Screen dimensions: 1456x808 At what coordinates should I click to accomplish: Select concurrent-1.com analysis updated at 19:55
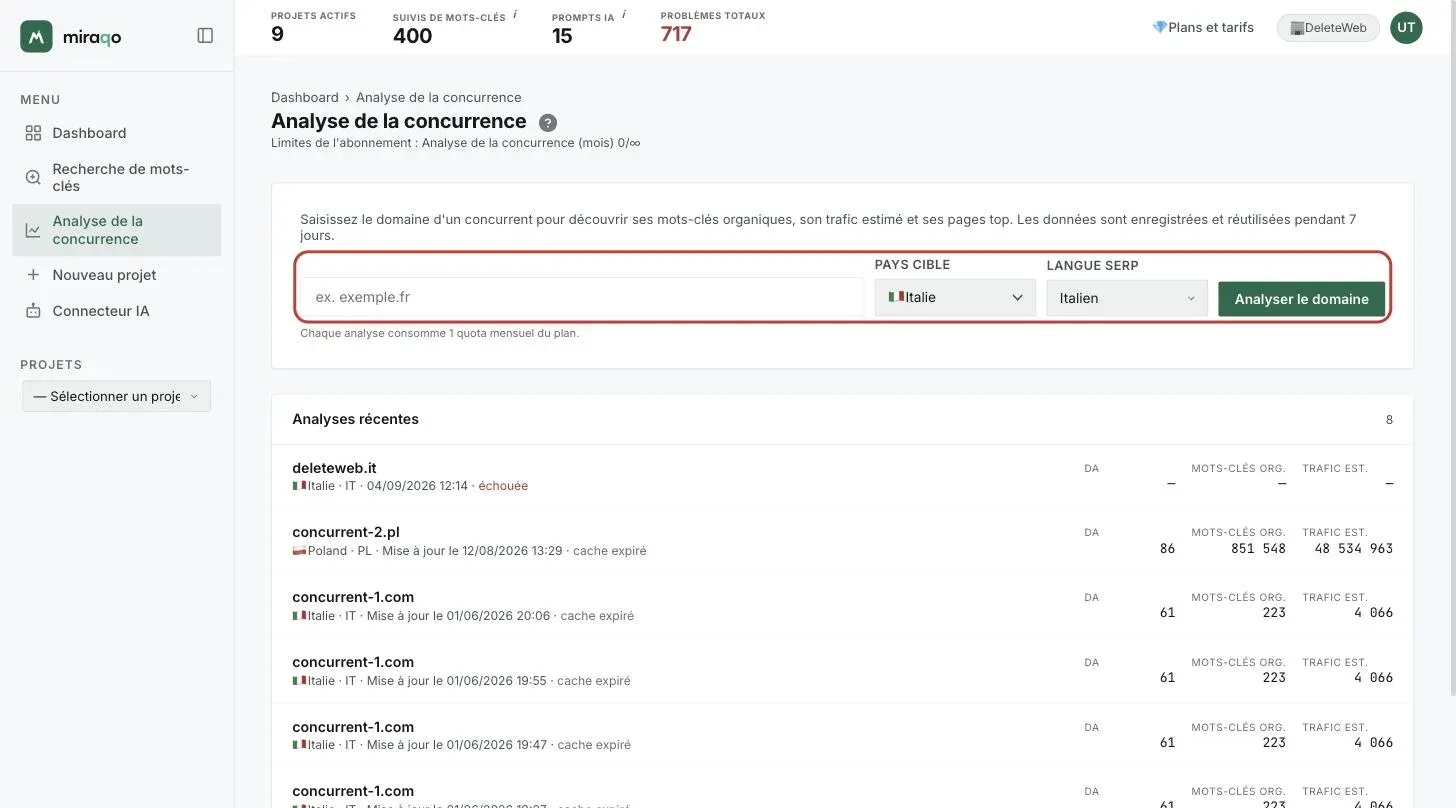point(842,671)
